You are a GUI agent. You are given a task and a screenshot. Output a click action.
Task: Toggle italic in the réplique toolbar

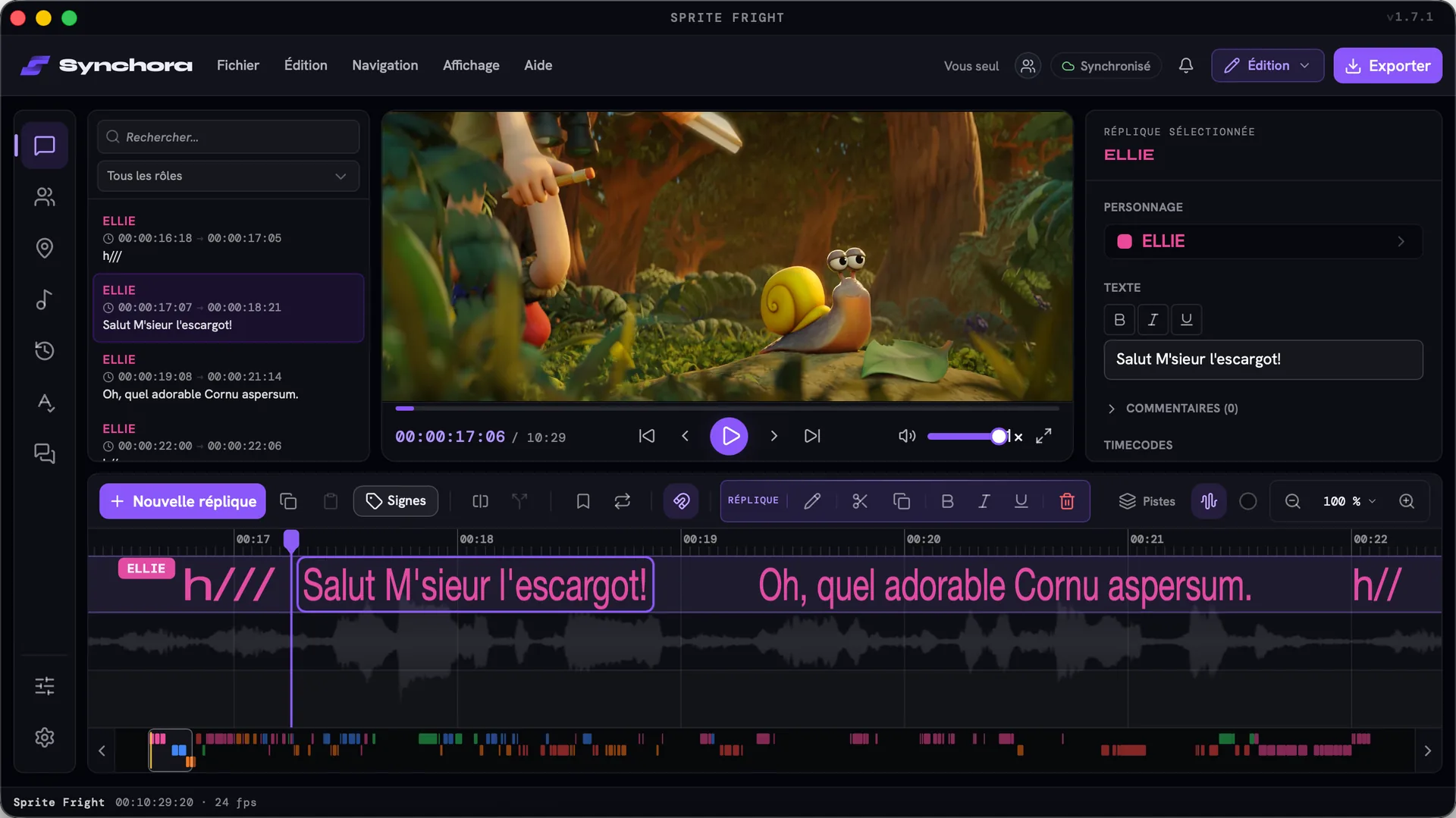pos(984,501)
